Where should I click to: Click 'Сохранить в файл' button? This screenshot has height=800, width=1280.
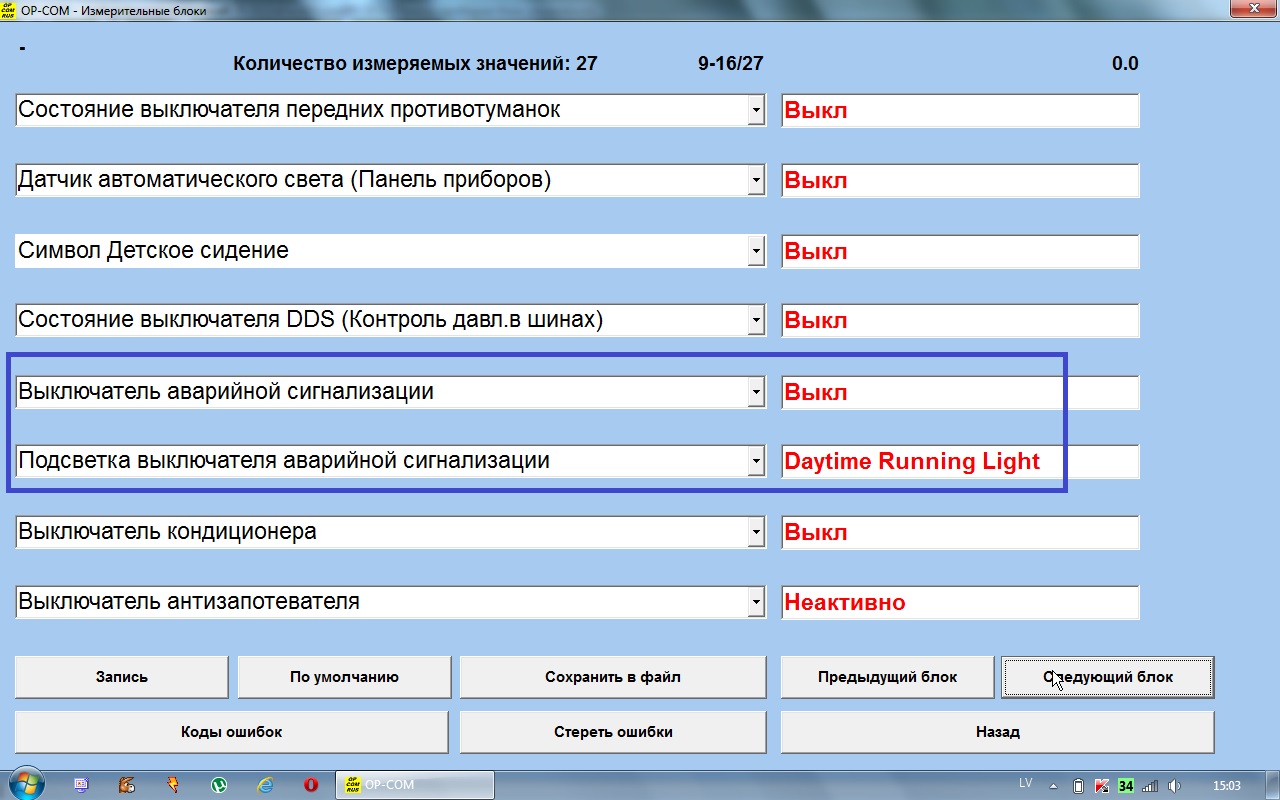pyautogui.click(x=612, y=677)
